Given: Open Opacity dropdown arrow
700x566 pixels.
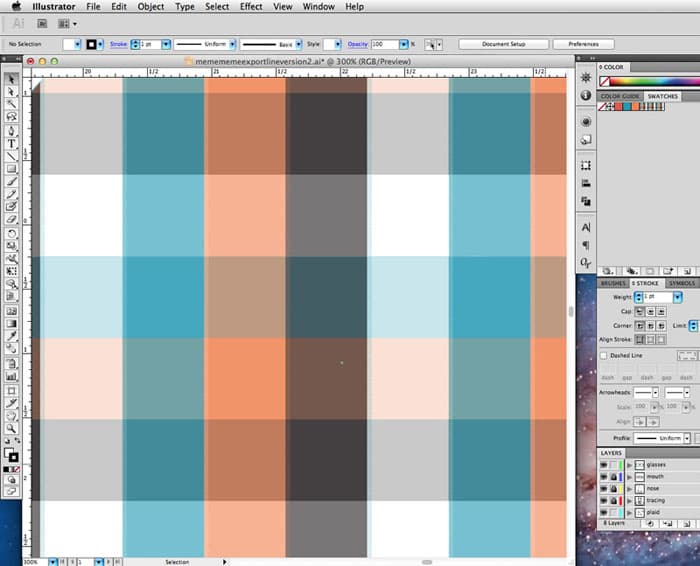Looking at the screenshot, I should pyautogui.click(x=404, y=44).
